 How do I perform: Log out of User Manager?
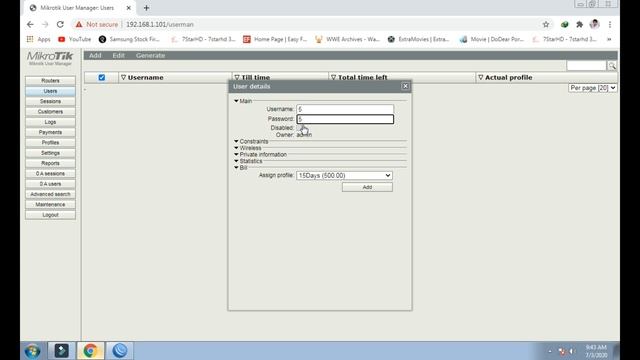click(50, 215)
